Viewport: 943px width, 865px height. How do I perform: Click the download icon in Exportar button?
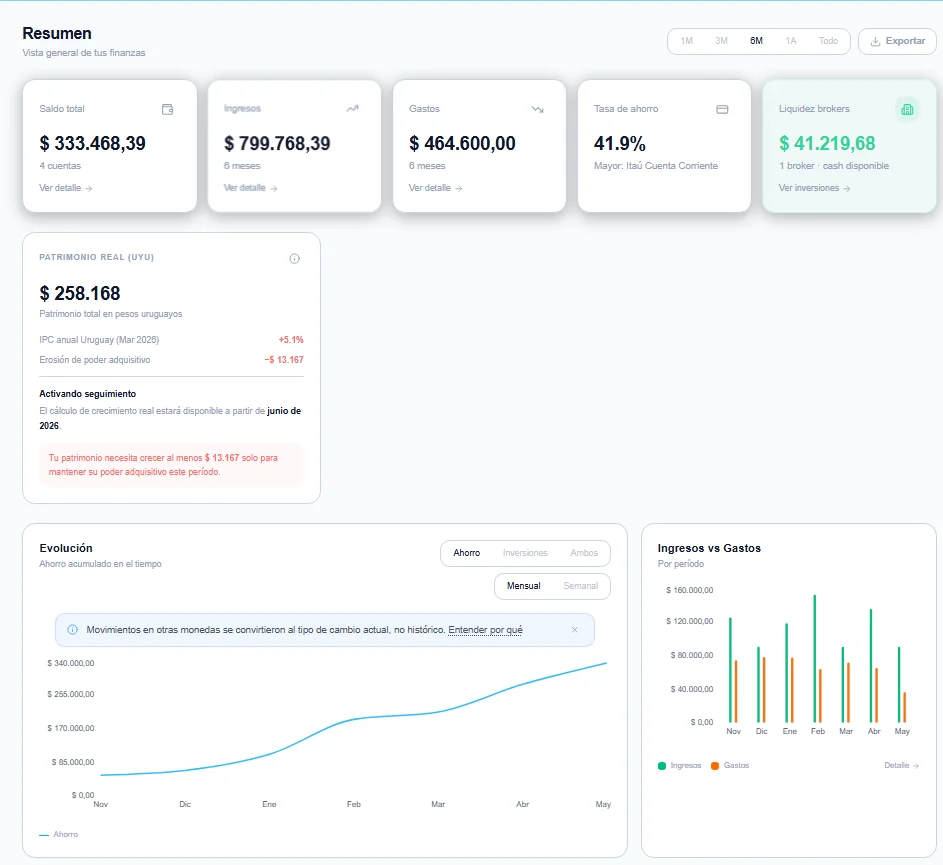point(876,42)
